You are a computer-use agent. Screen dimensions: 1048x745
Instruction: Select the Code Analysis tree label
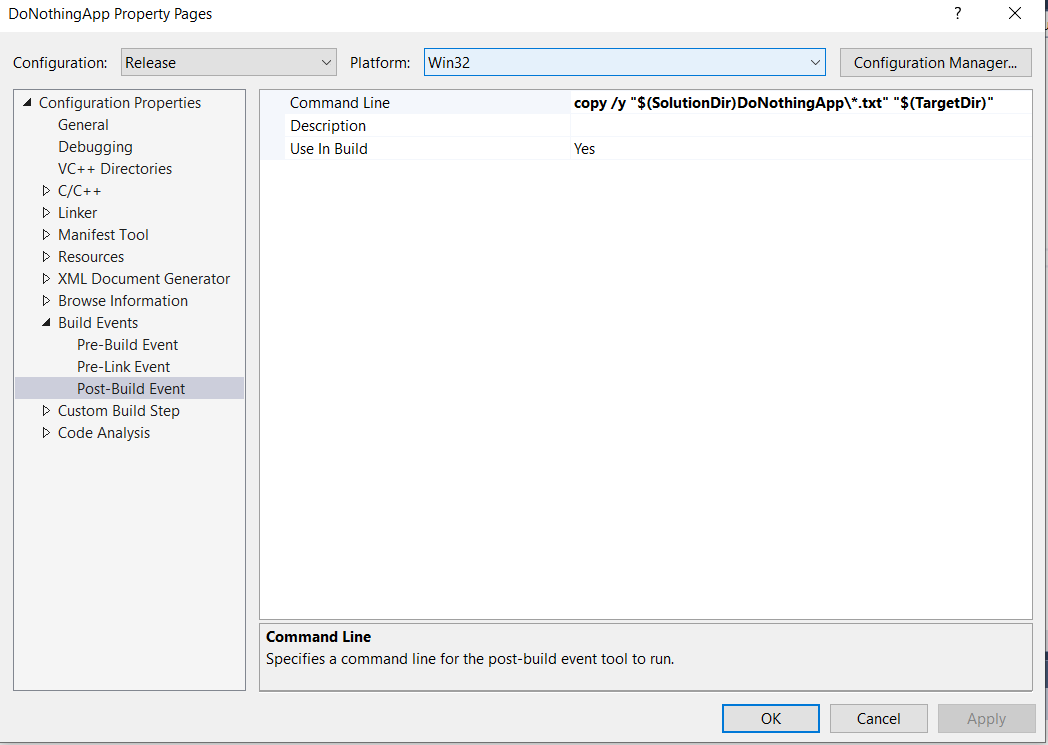[x=104, y=434]
